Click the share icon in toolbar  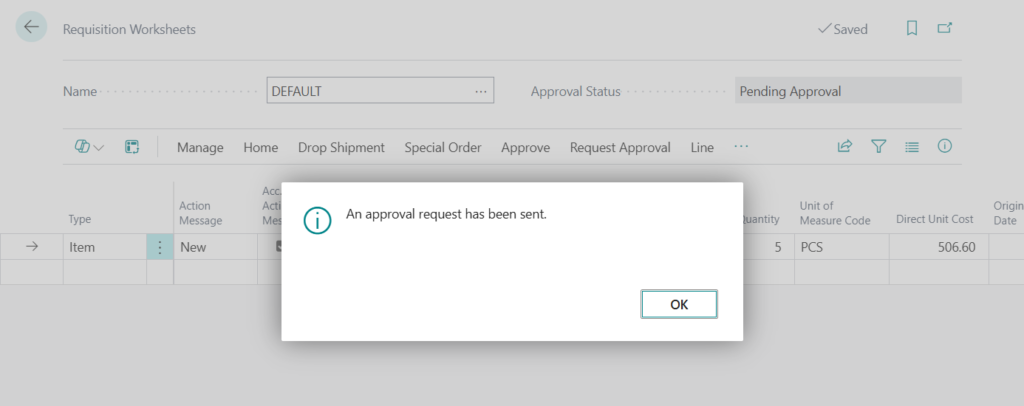click(x=845, y=147)
